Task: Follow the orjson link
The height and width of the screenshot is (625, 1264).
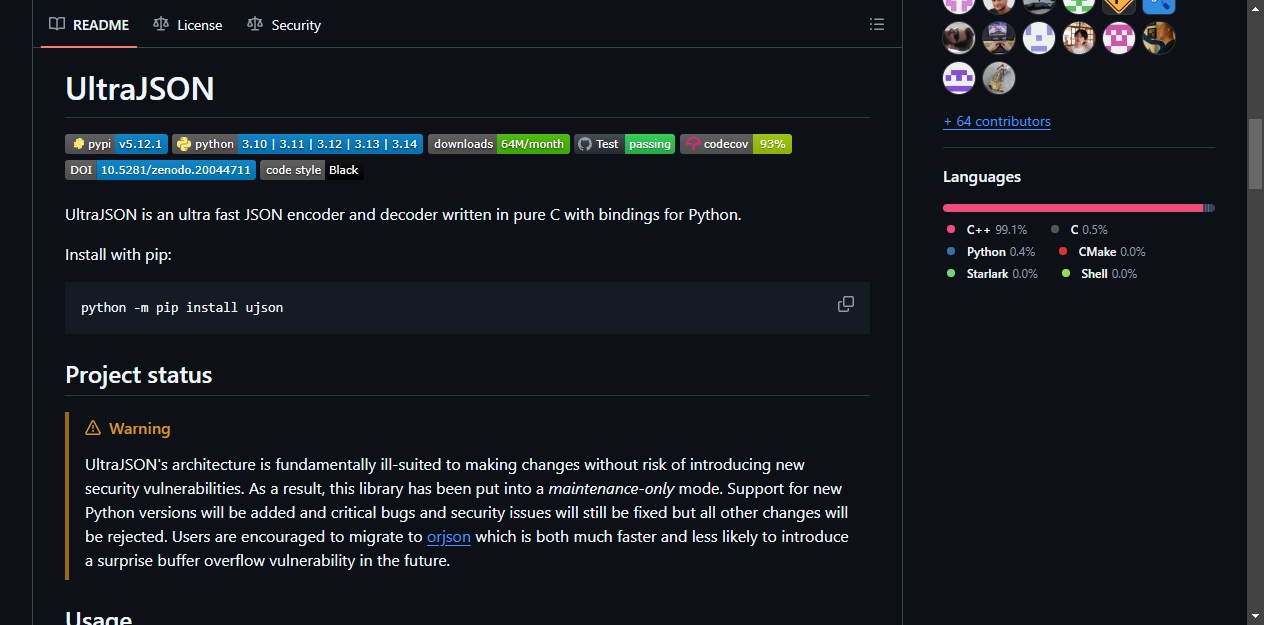Action: (449, 536)
